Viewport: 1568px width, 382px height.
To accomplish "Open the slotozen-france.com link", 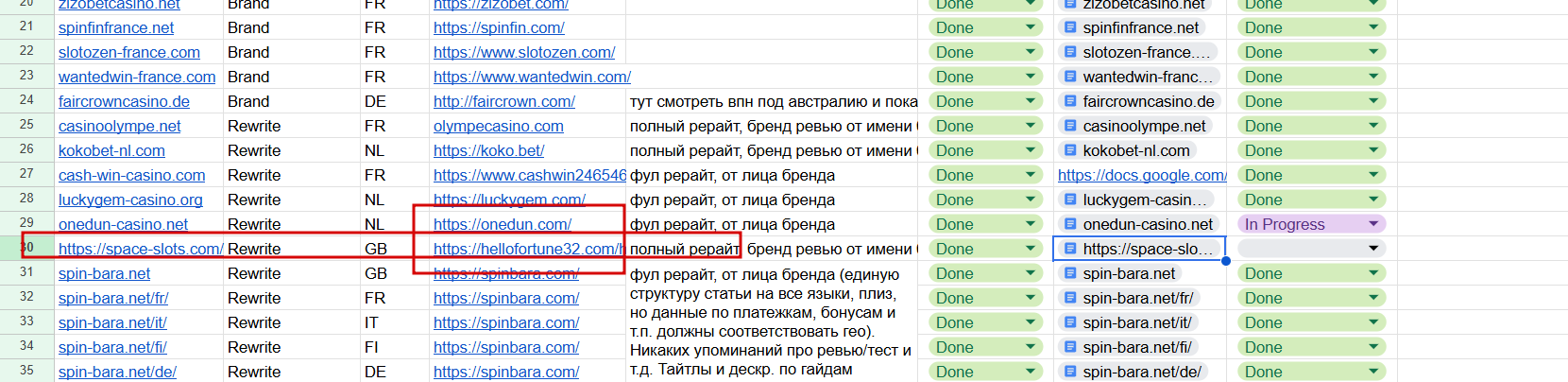I will 129,52.
